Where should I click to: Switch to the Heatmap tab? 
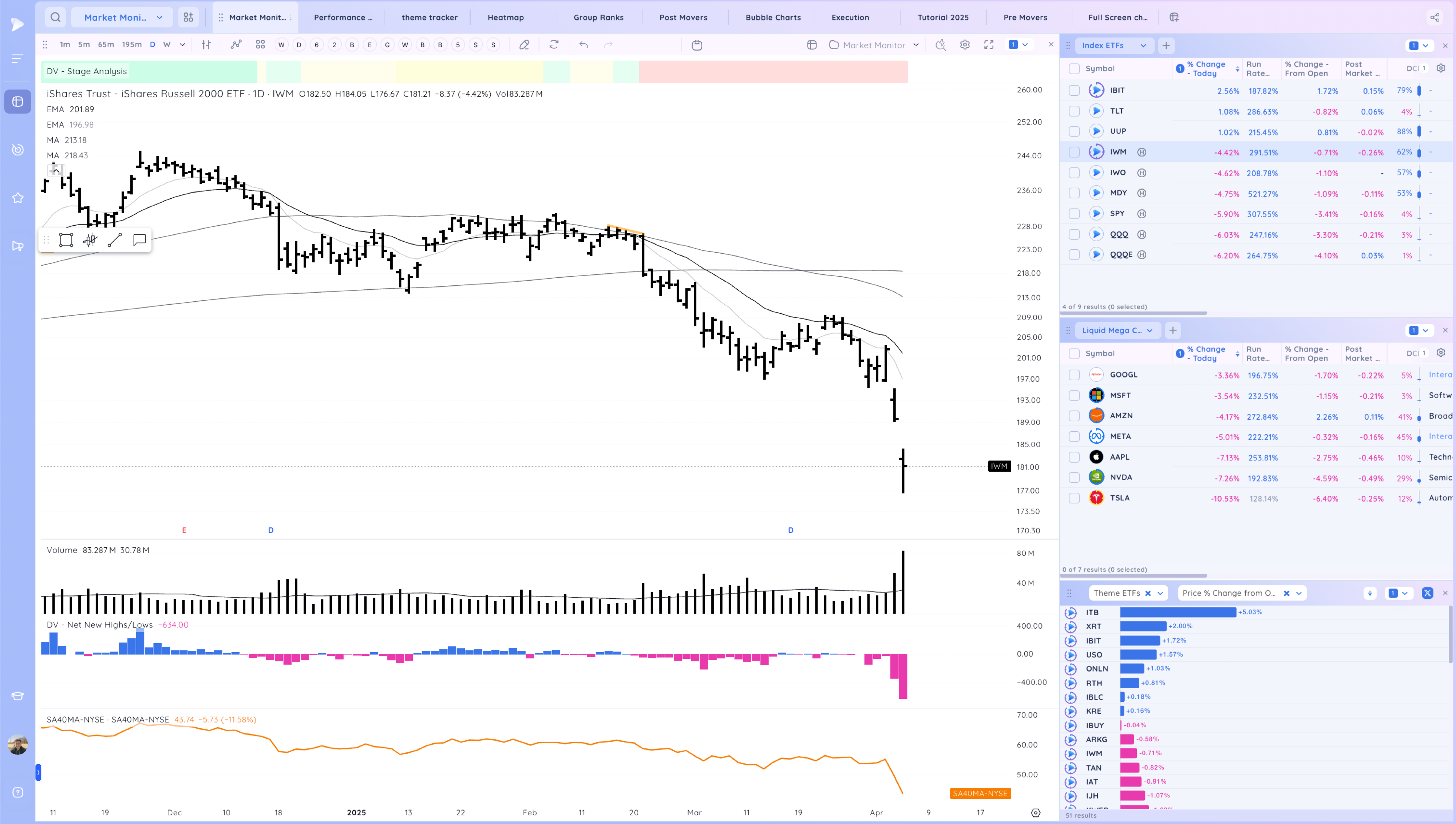point(505,17)
